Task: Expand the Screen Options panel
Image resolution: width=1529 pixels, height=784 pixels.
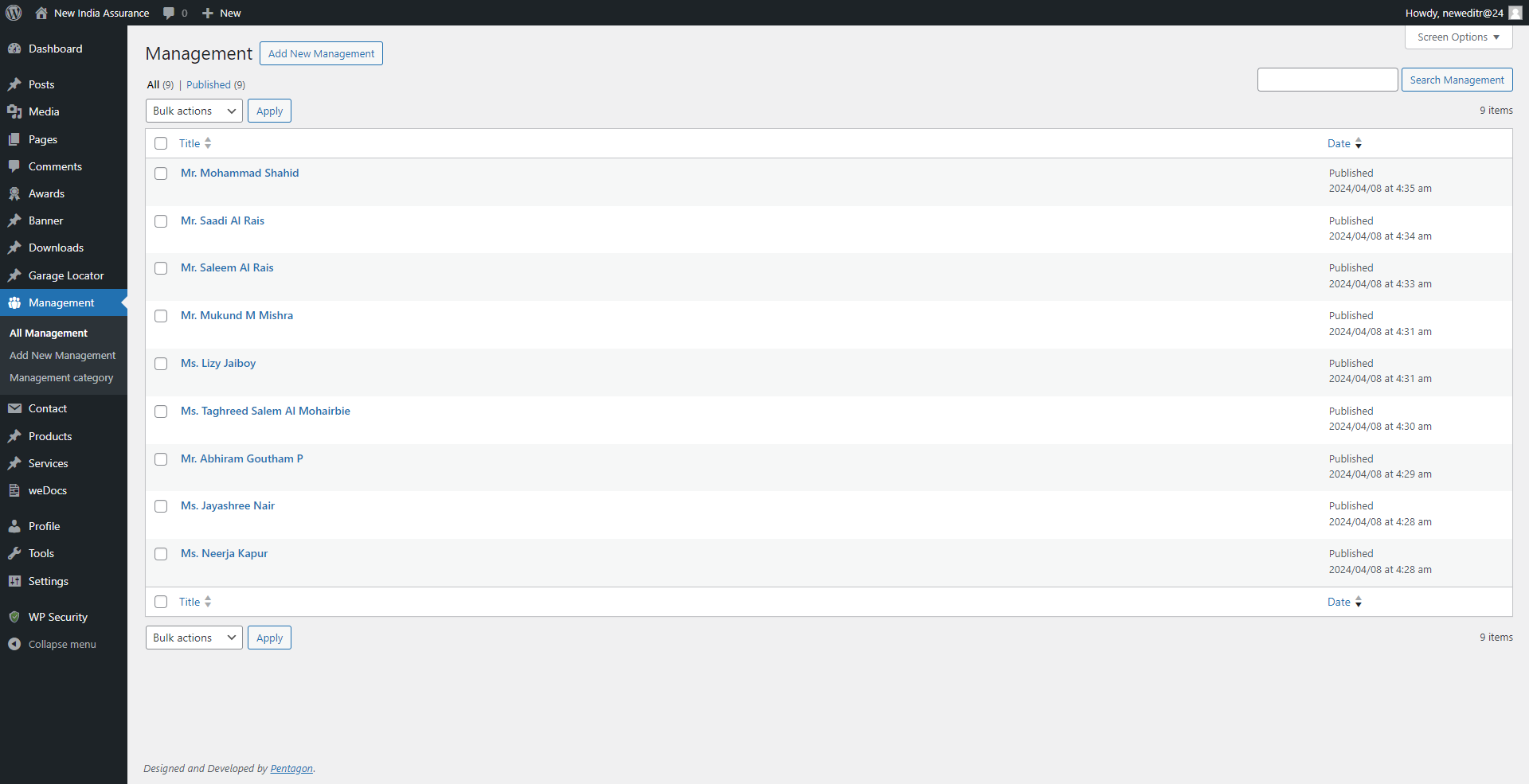Action: click(x=1458, y=37)
